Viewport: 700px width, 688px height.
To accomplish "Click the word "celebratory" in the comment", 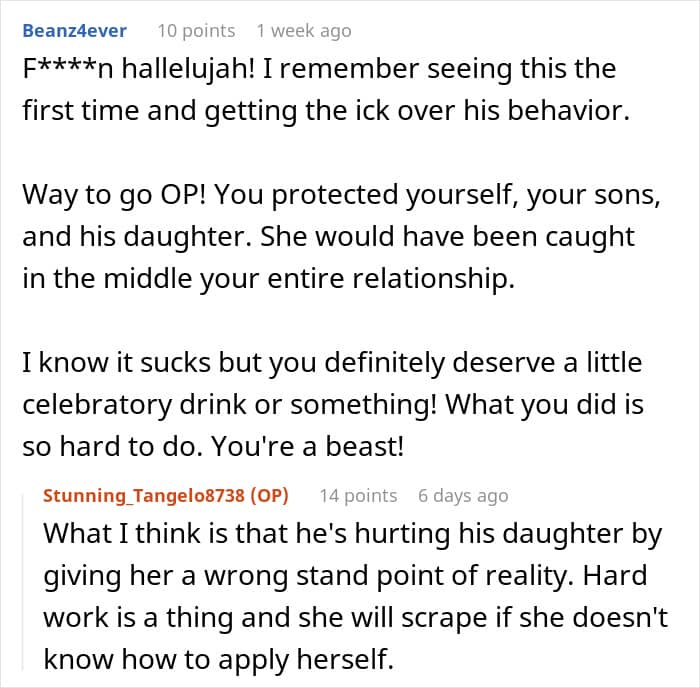I will pyautogui.click(x=97, y=404).
